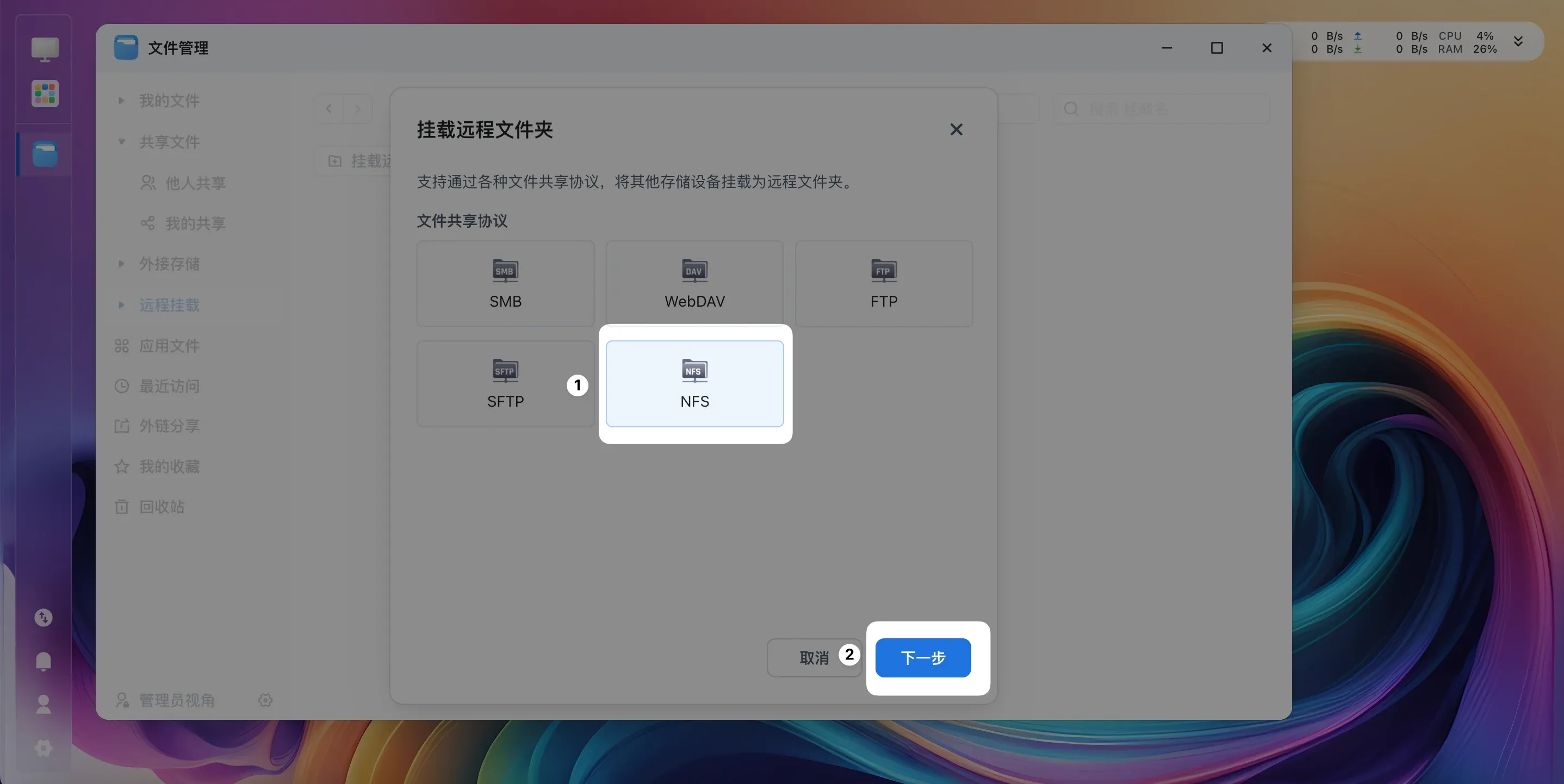Expand the 外接存储 tree node
1564x784 pixels.
pos(121,264)
